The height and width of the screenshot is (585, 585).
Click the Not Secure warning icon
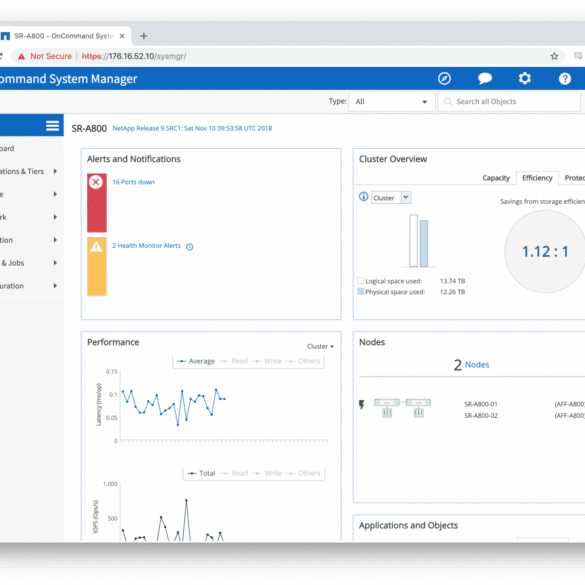(22, 56)
